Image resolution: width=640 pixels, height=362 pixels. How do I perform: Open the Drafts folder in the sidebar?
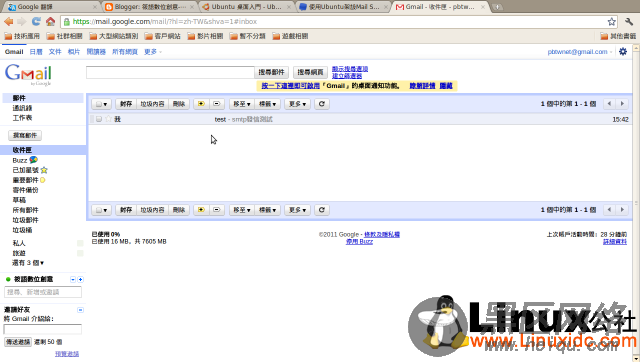tap(19, 200)
